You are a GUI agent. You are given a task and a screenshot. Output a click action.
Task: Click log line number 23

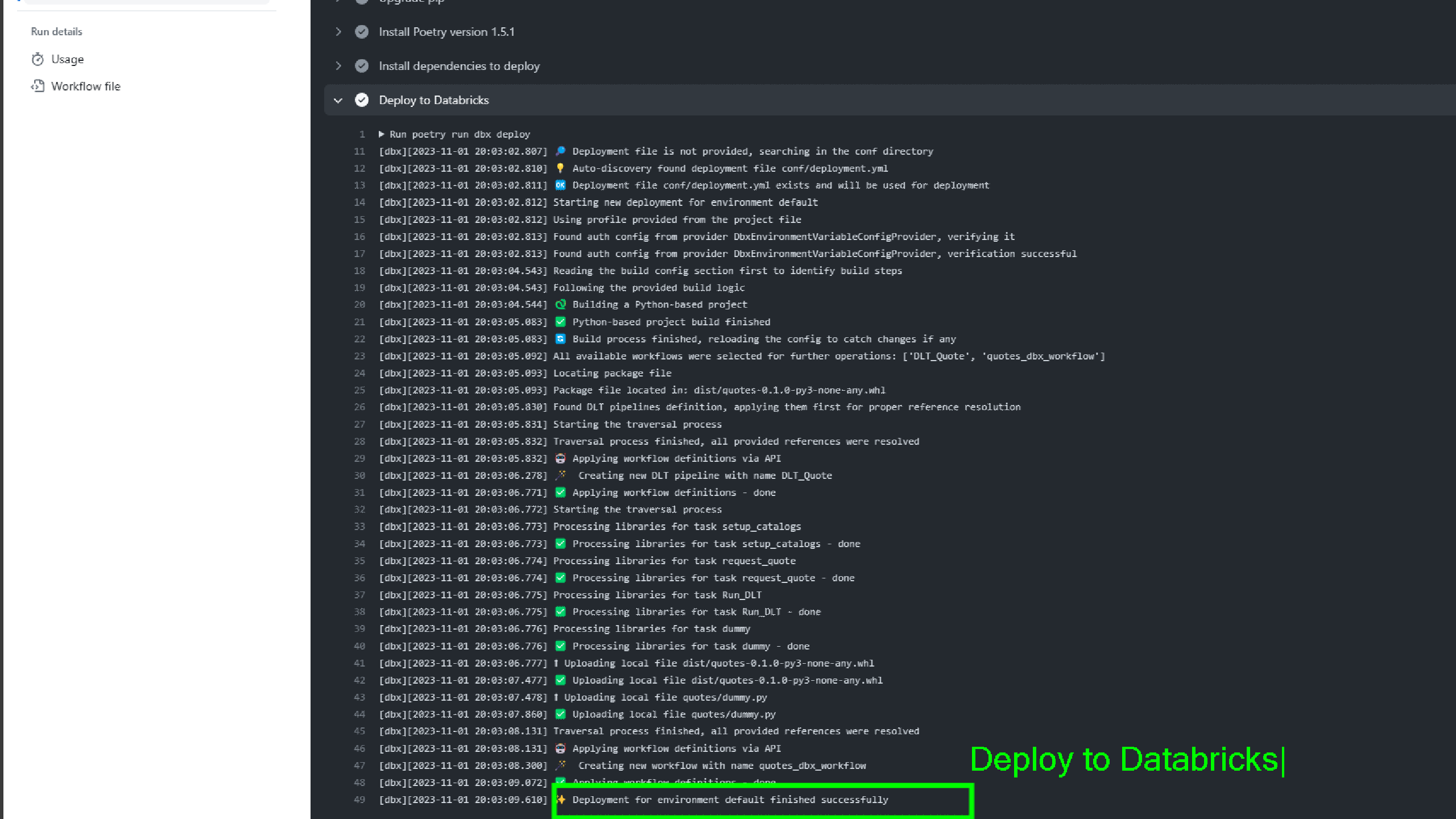(359, 356)
